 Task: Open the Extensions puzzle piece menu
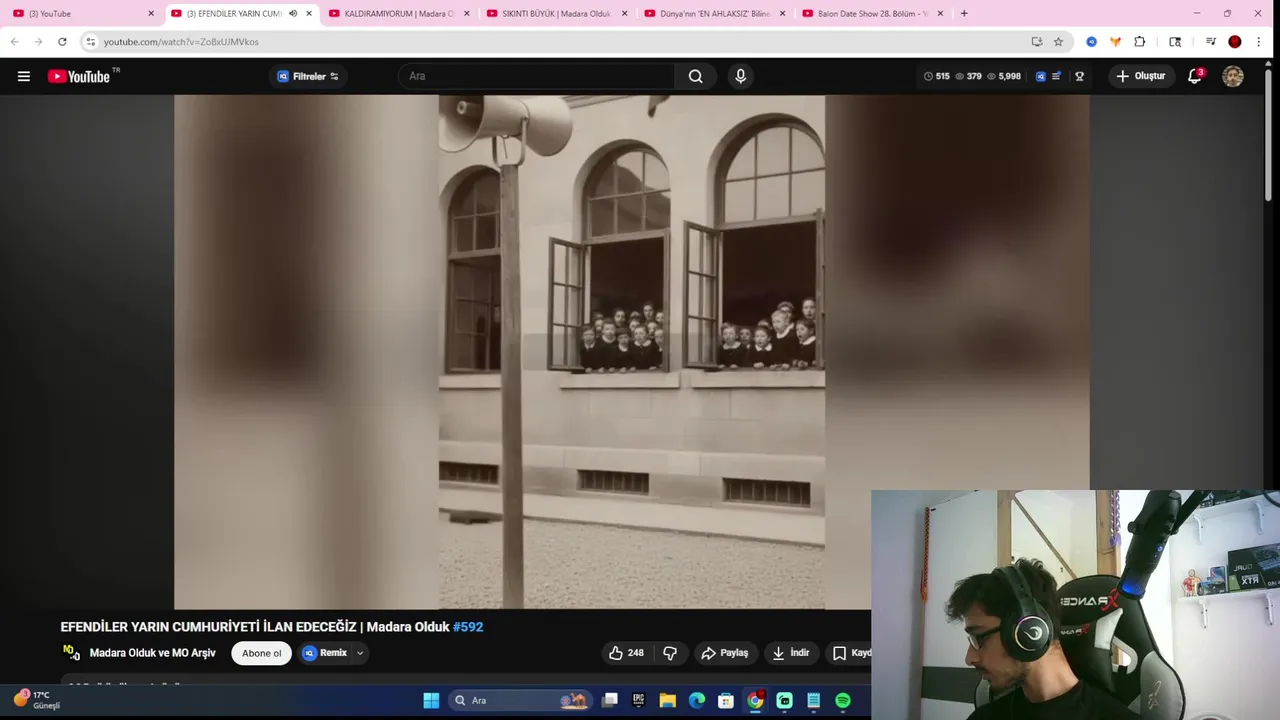1140,42
